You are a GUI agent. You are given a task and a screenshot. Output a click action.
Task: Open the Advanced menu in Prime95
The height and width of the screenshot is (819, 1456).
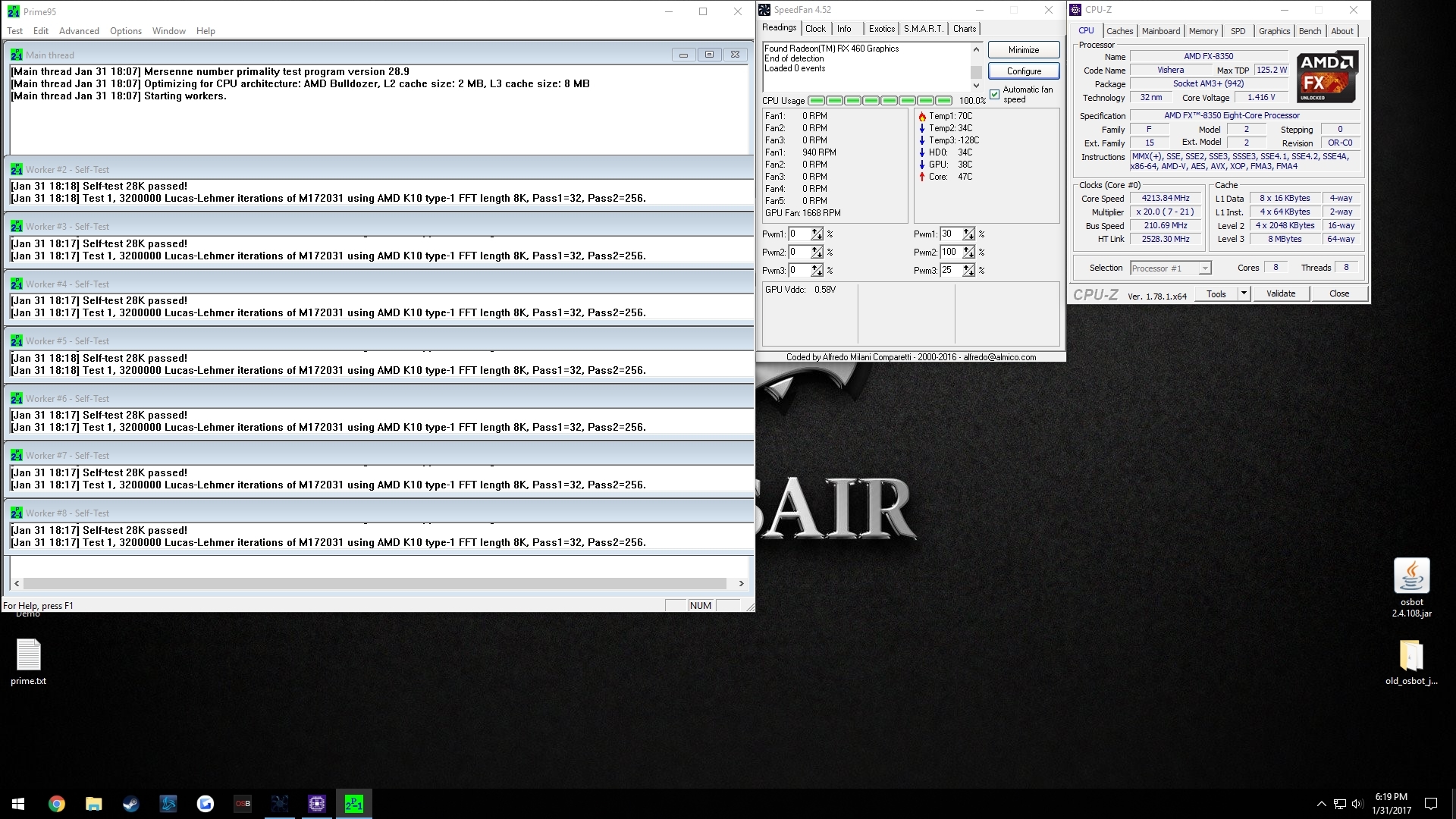[x=79, y=31]
